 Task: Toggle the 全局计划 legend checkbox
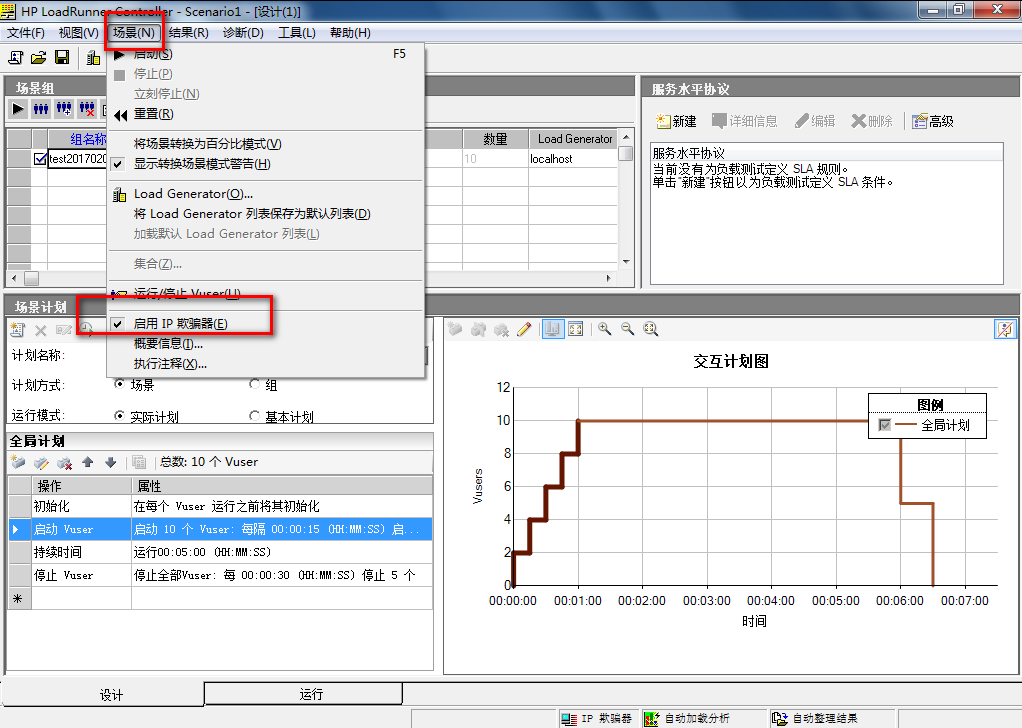884,425
